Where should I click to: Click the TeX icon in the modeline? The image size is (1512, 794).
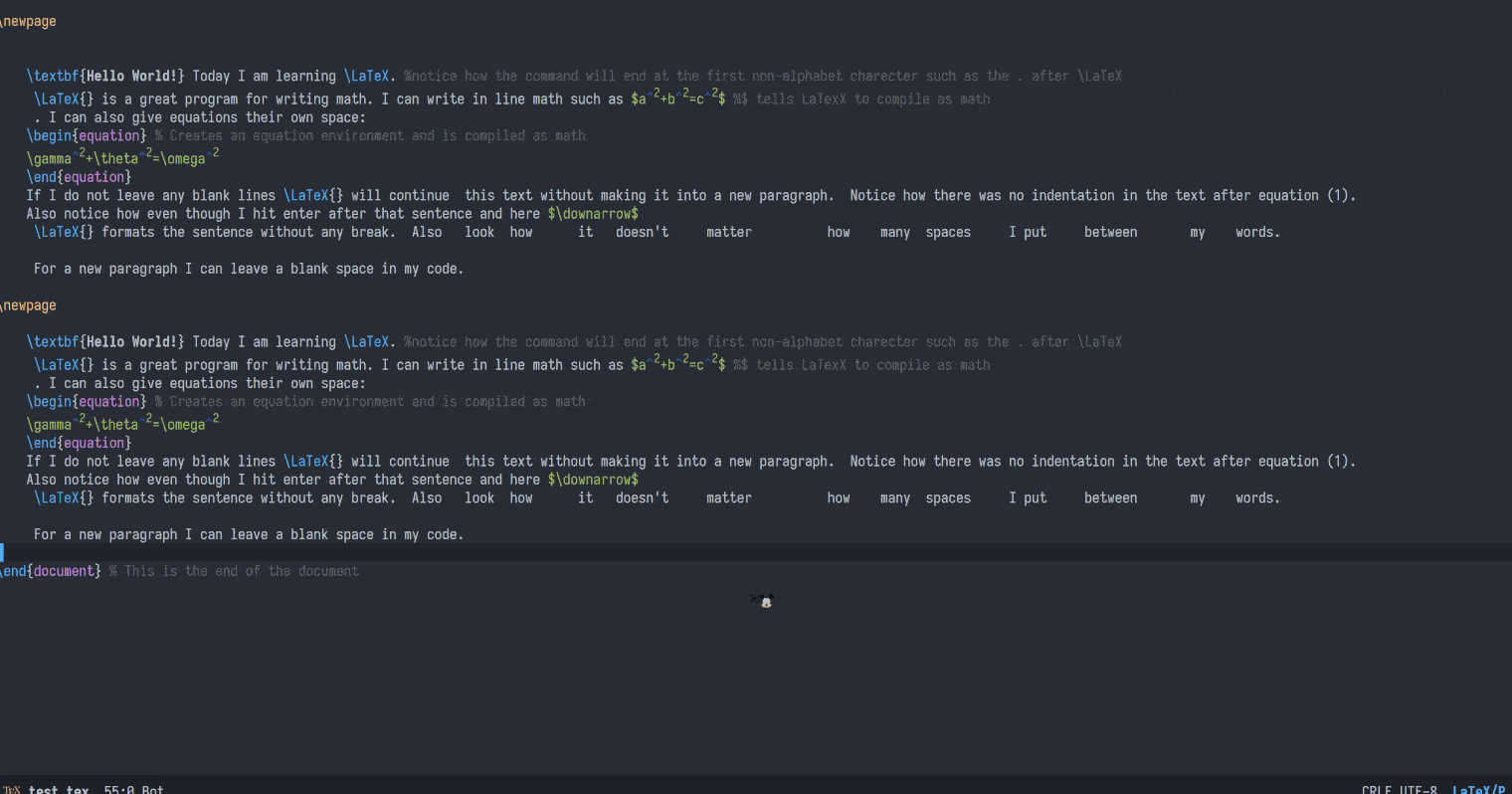click(x=11, y=789)
